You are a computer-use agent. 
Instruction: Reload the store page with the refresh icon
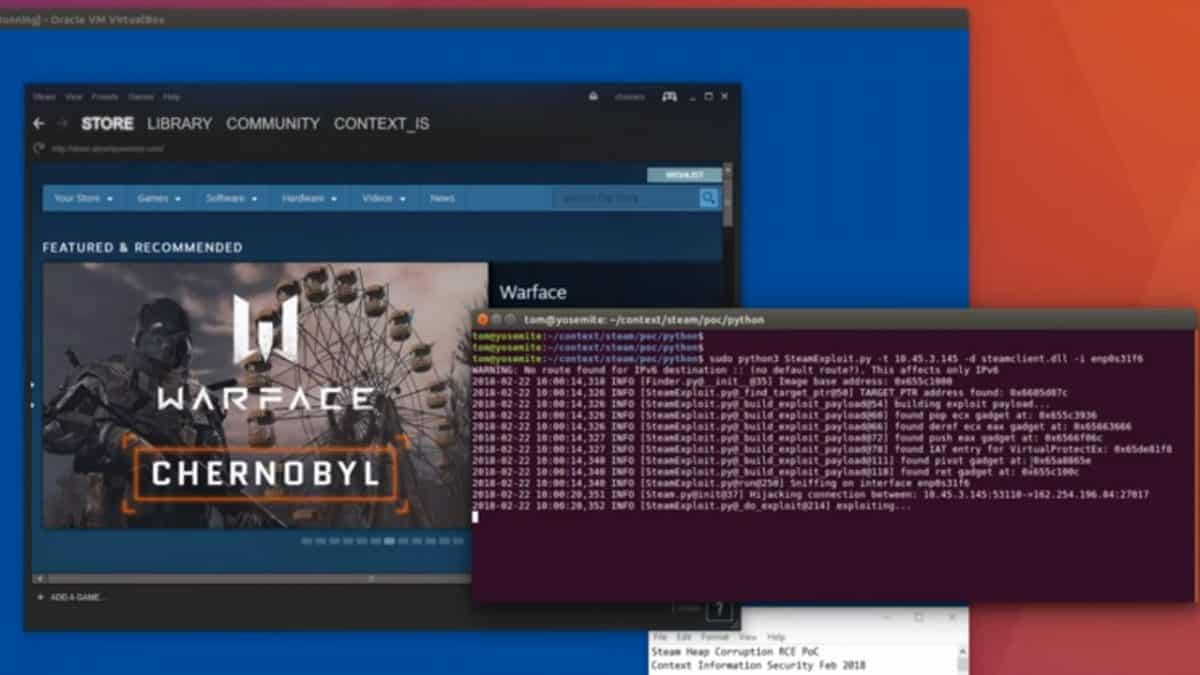pyautogui.click(x=41, y=147)
